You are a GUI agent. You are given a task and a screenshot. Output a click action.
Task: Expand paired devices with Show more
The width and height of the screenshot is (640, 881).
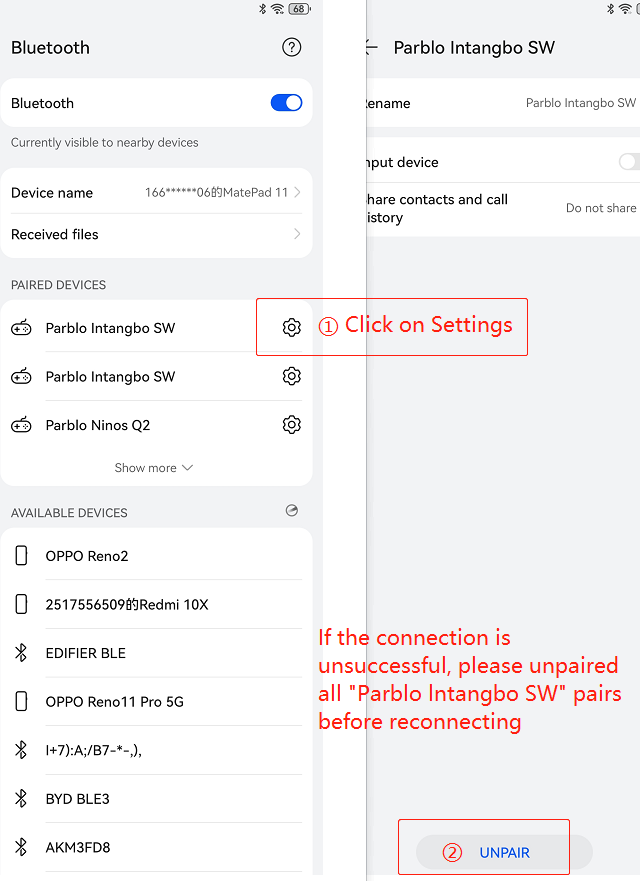click(153, 467)
